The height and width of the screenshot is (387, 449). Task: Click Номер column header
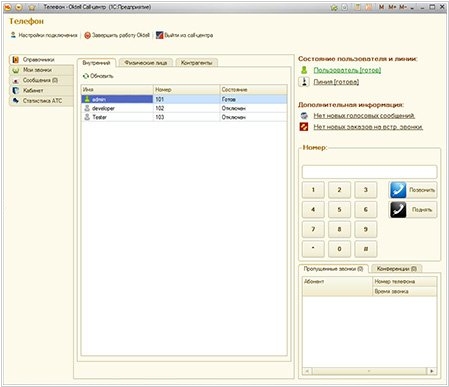click(x=186, y=90)
